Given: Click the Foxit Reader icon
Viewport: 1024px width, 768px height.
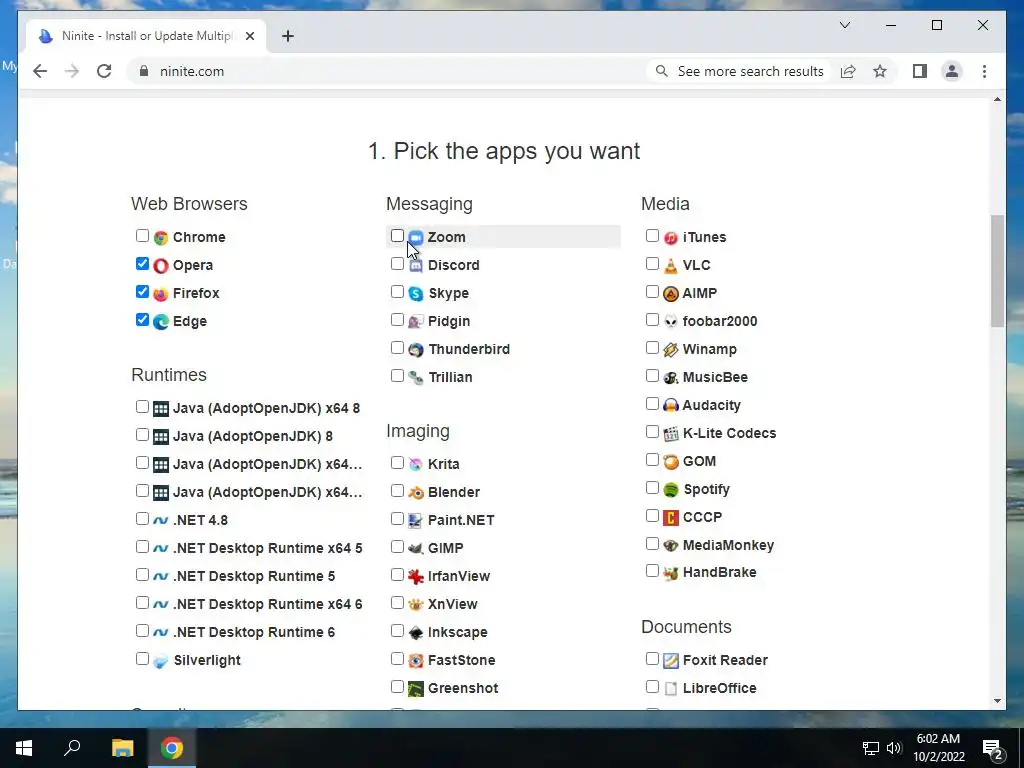Looking at the screenshot, I should 671,661.
